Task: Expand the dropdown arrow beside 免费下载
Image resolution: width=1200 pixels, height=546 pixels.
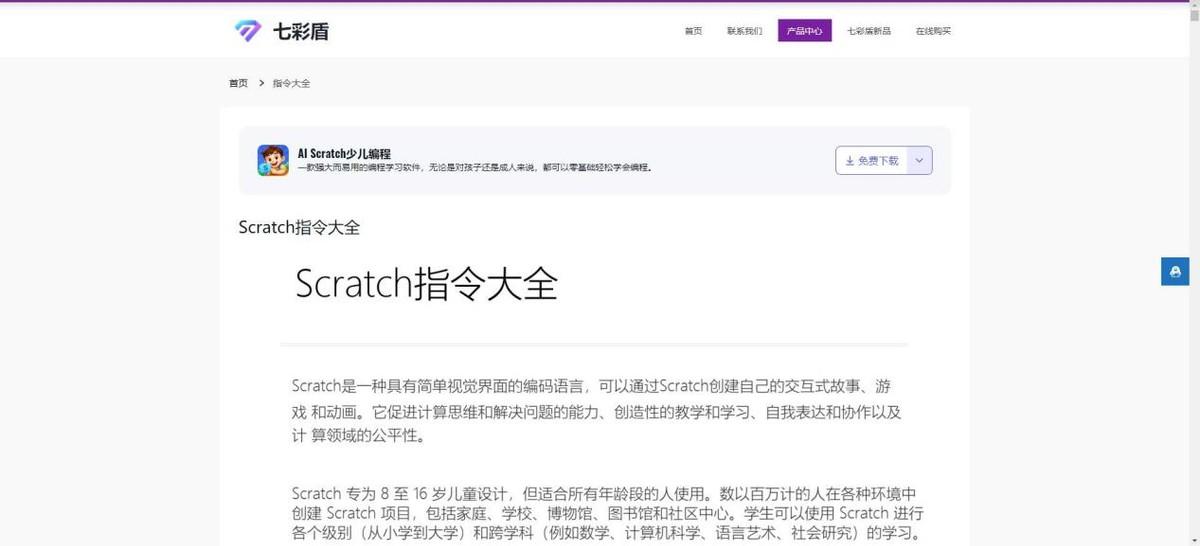Action: click(919, 160)
